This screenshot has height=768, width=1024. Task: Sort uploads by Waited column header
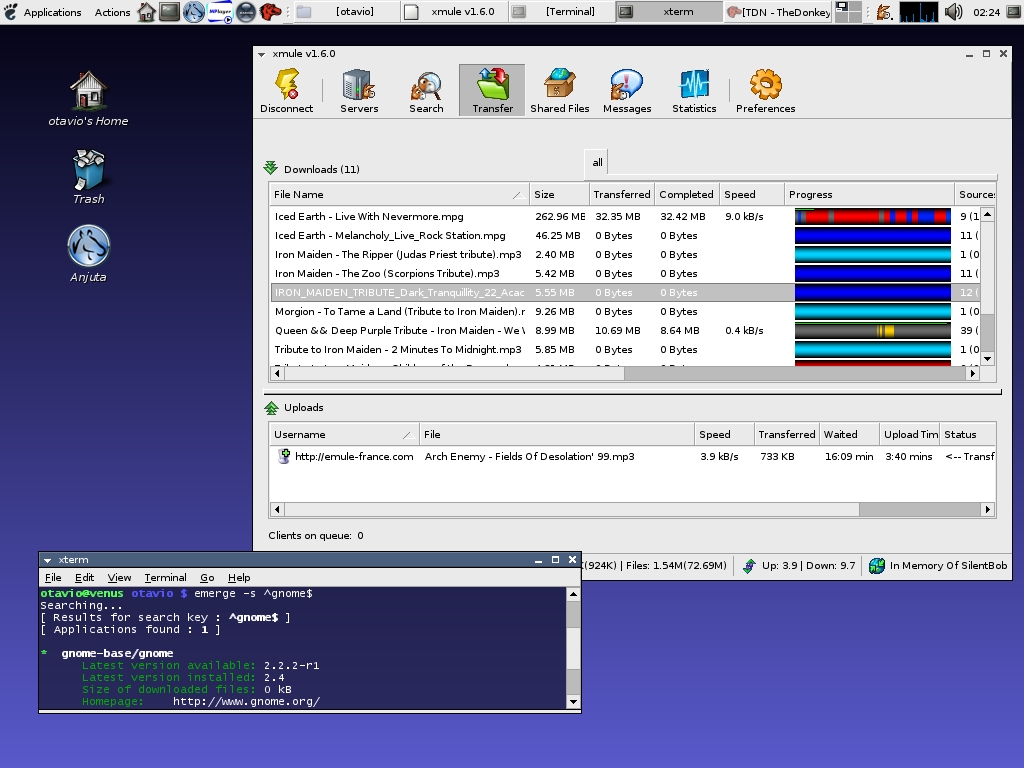tap(849, 434)
